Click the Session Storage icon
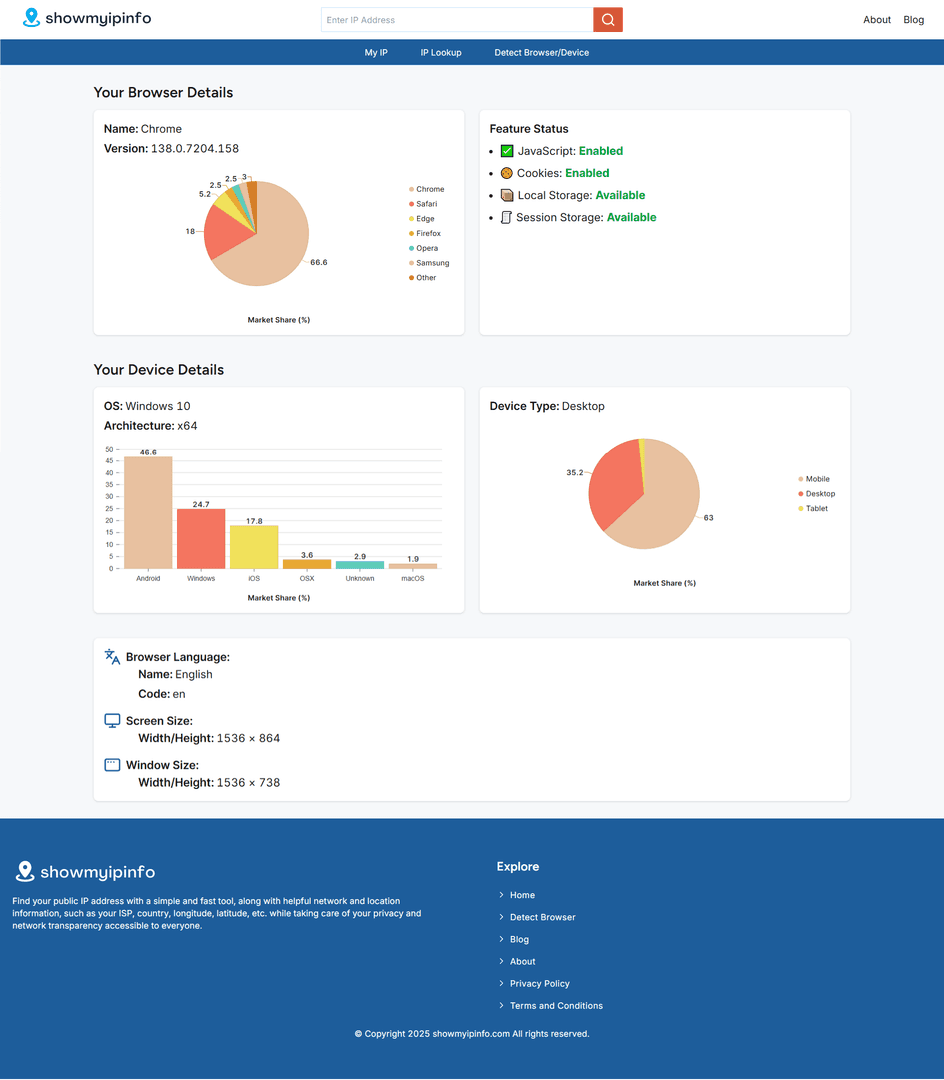The height and width of the screenshot is (1080, 944). [x=506, y=217]
